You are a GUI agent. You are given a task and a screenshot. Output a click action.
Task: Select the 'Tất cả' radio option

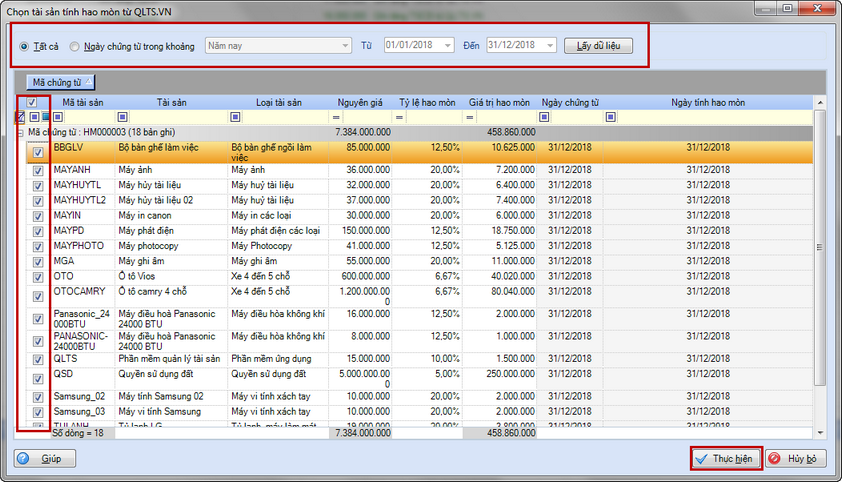24,47
